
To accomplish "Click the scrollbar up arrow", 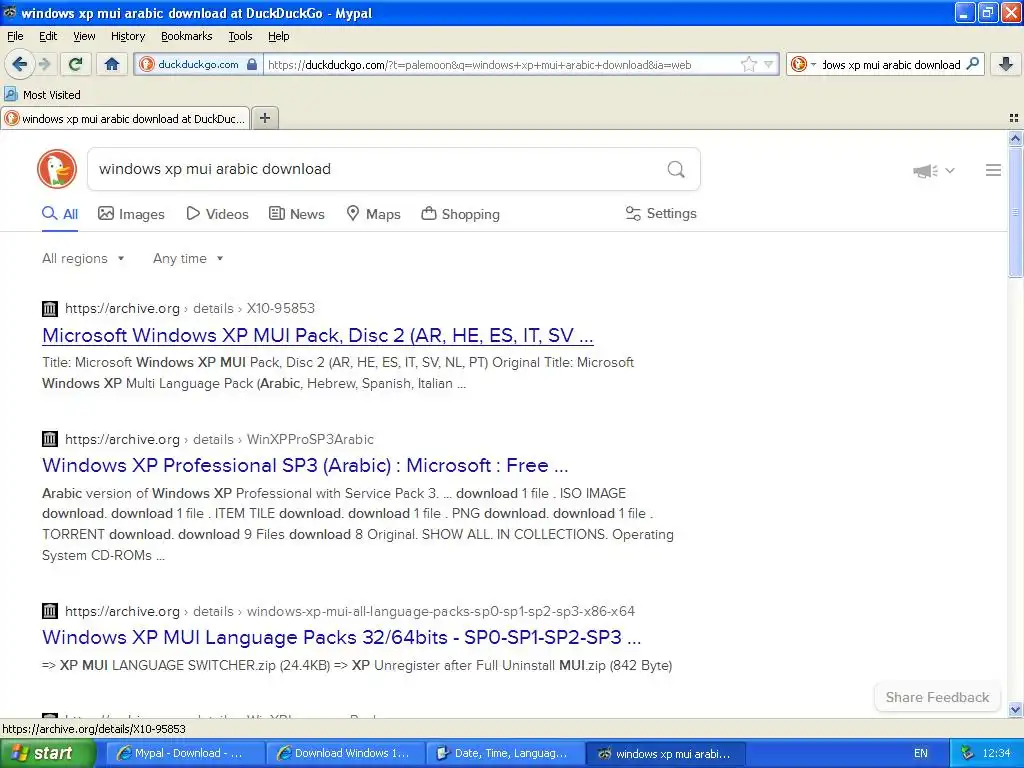I will point(1015,138).
